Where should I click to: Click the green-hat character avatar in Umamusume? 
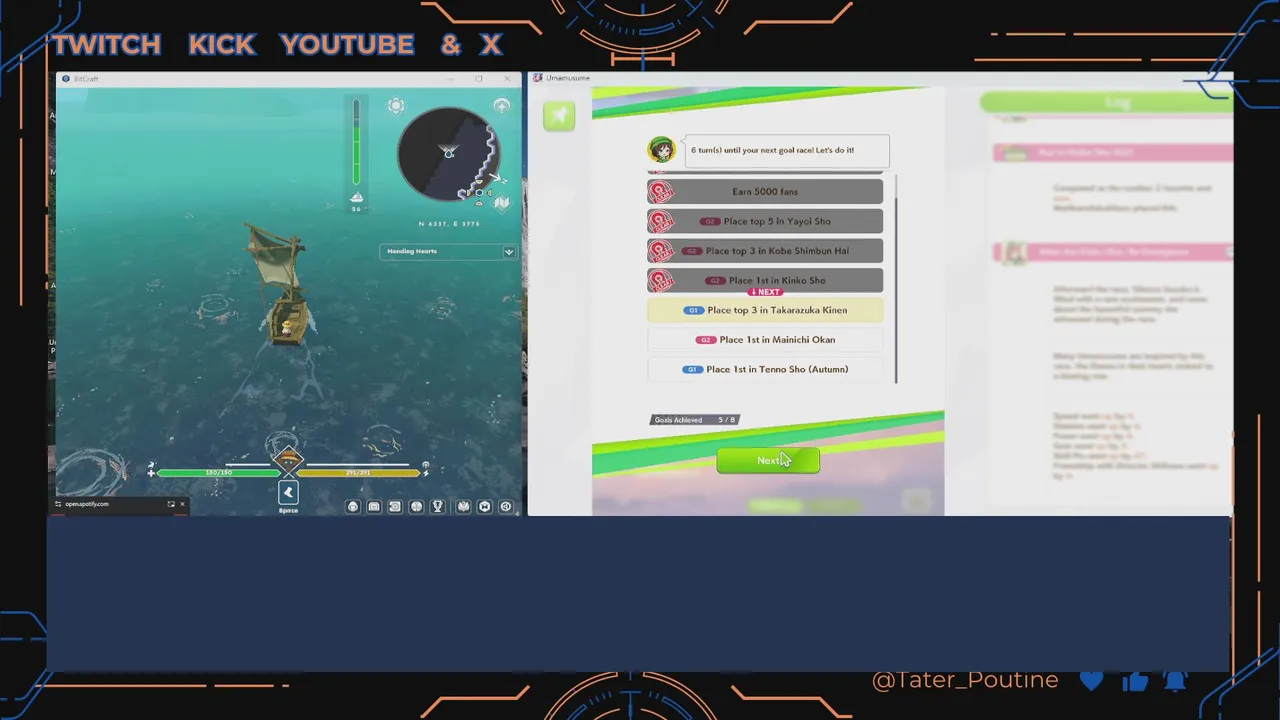661,150
